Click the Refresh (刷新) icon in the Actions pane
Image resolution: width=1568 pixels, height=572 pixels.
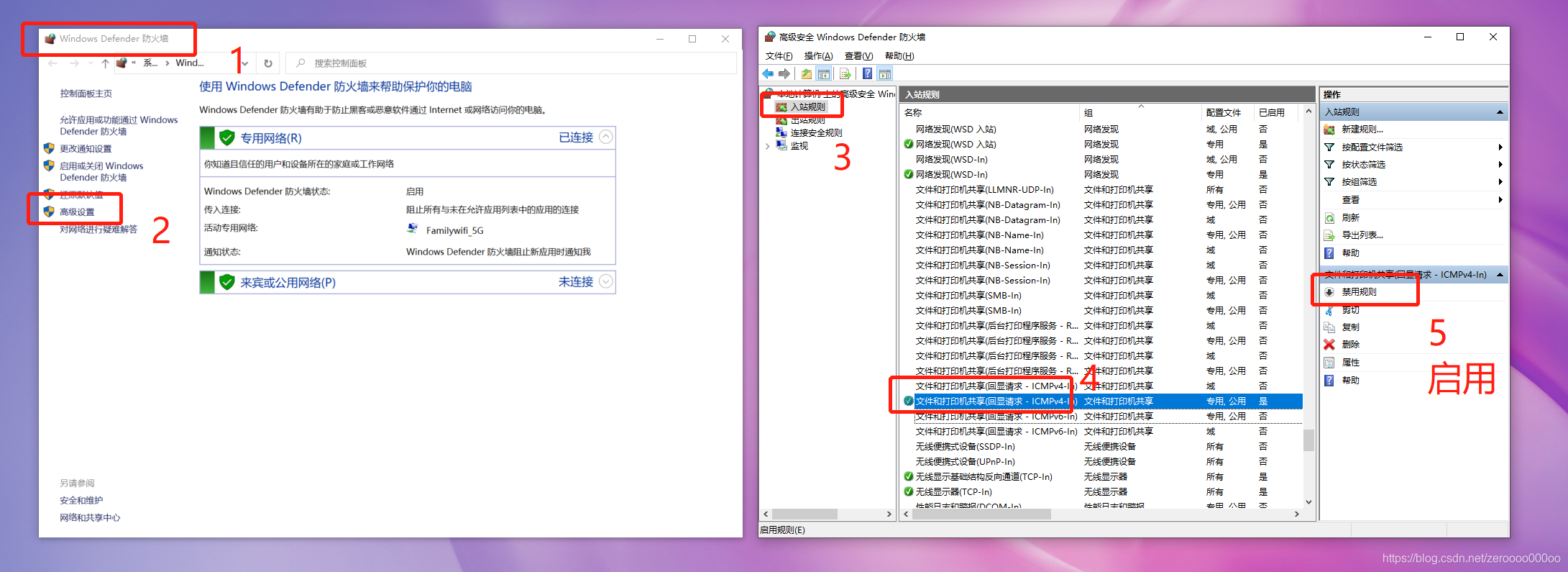(x=1329, y=218)
